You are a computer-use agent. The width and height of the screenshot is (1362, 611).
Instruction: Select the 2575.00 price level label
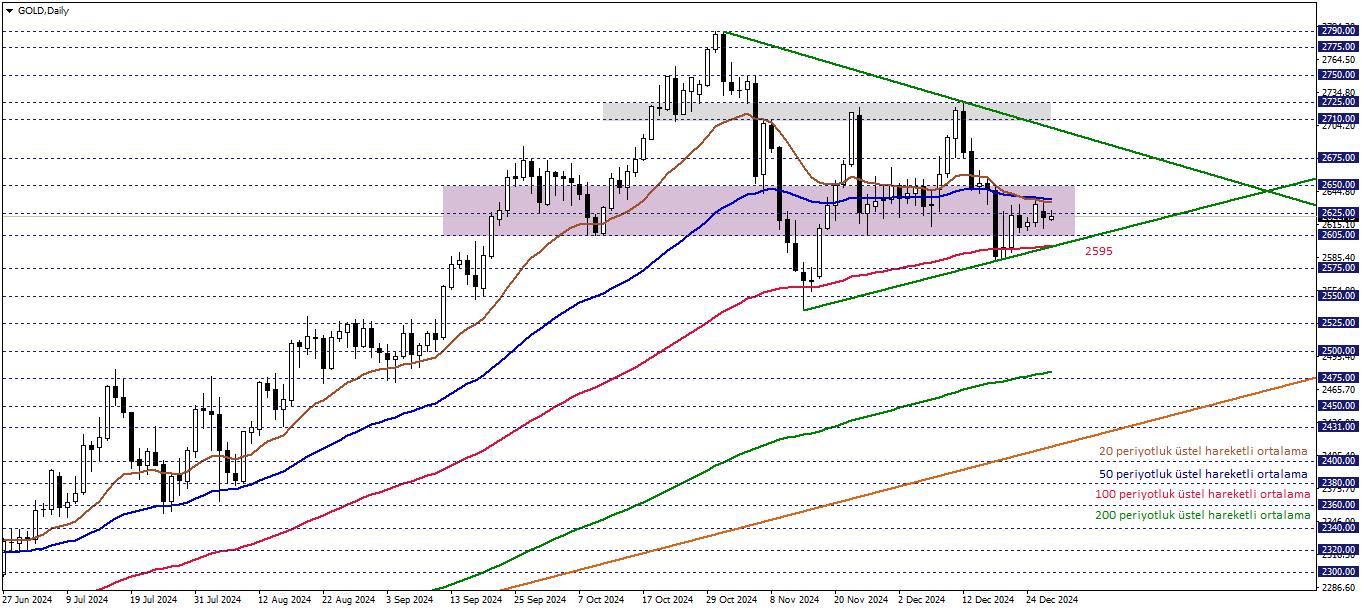coord(1338,267)
